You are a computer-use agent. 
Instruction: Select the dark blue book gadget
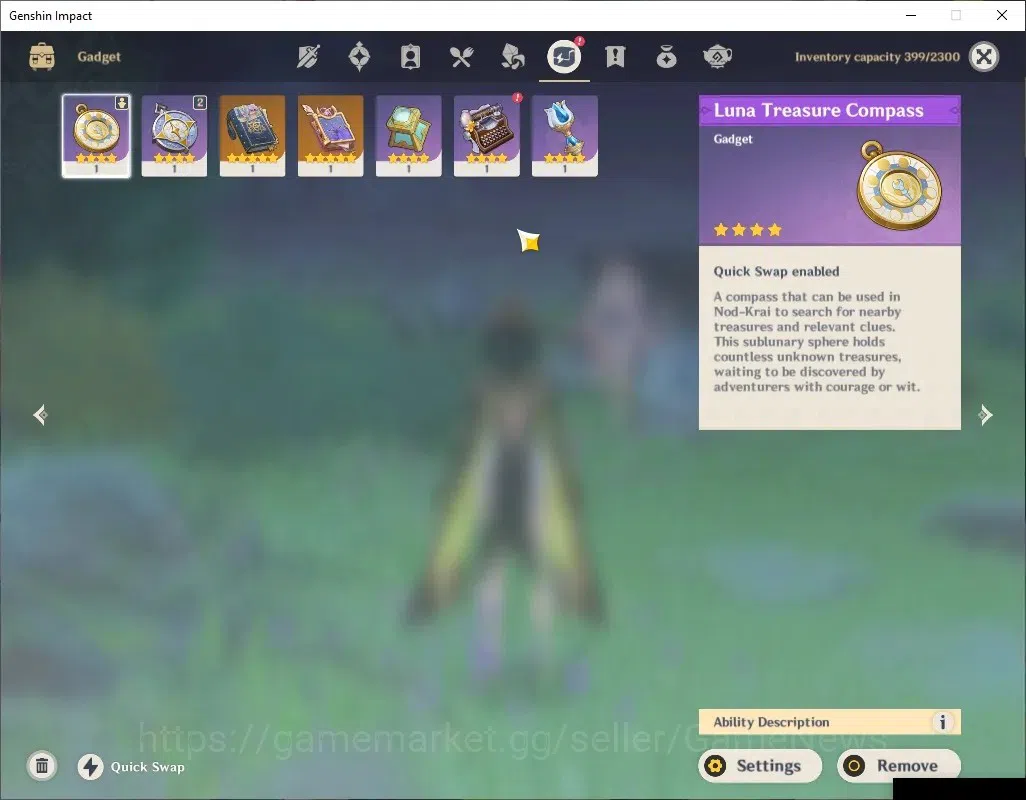click(x=252, y=135)
